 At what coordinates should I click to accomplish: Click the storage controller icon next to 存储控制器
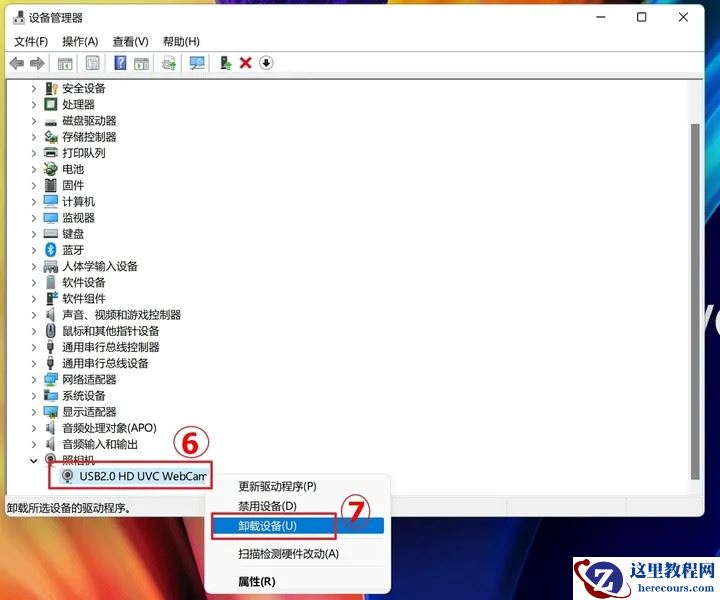coord(51,136)
